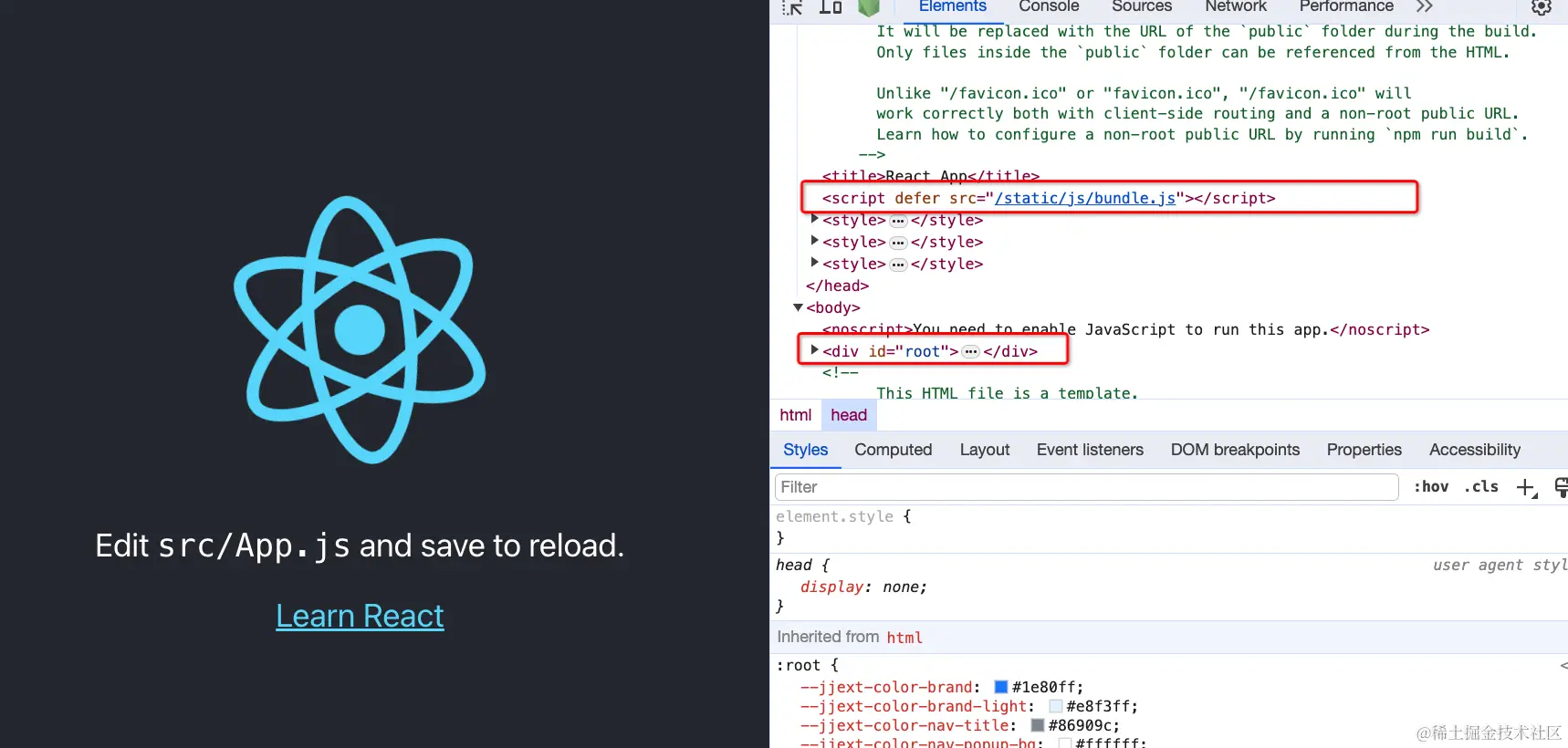Screen dimensions: 1568x748
Task: Click ellipsis in third style element
Action: (898, 265)
